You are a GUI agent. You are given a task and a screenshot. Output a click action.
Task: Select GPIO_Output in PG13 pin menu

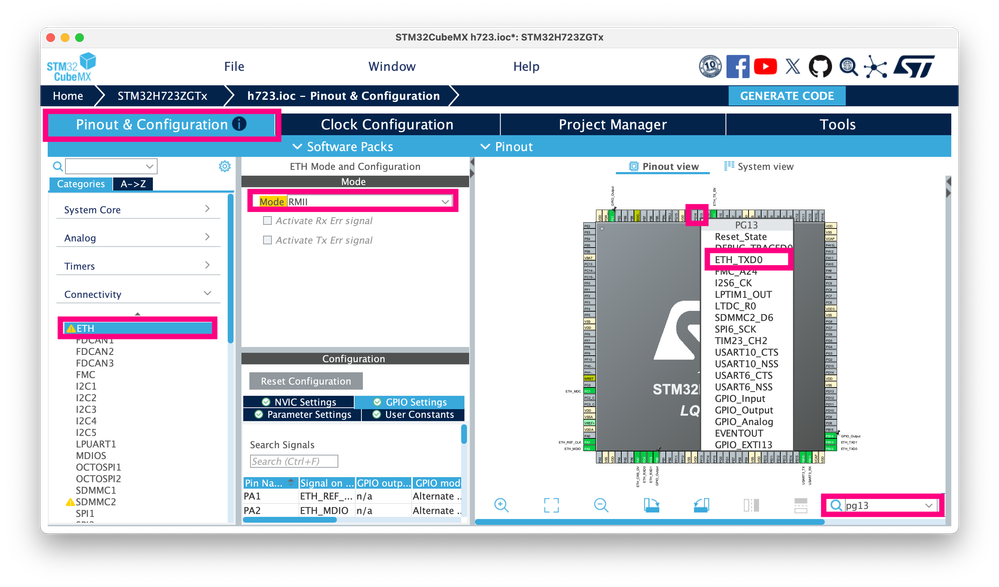click(x=744, y=410)
